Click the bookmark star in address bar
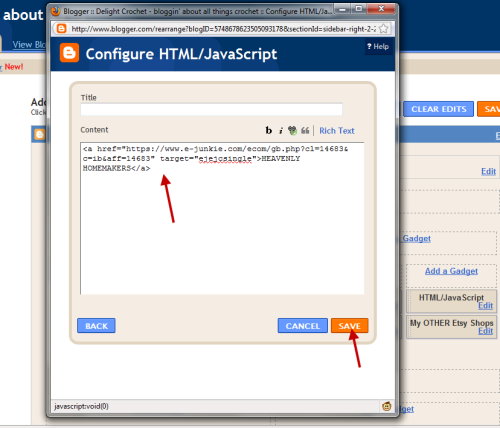This screenshot has height=428, width=500. [x=384, y=29]
